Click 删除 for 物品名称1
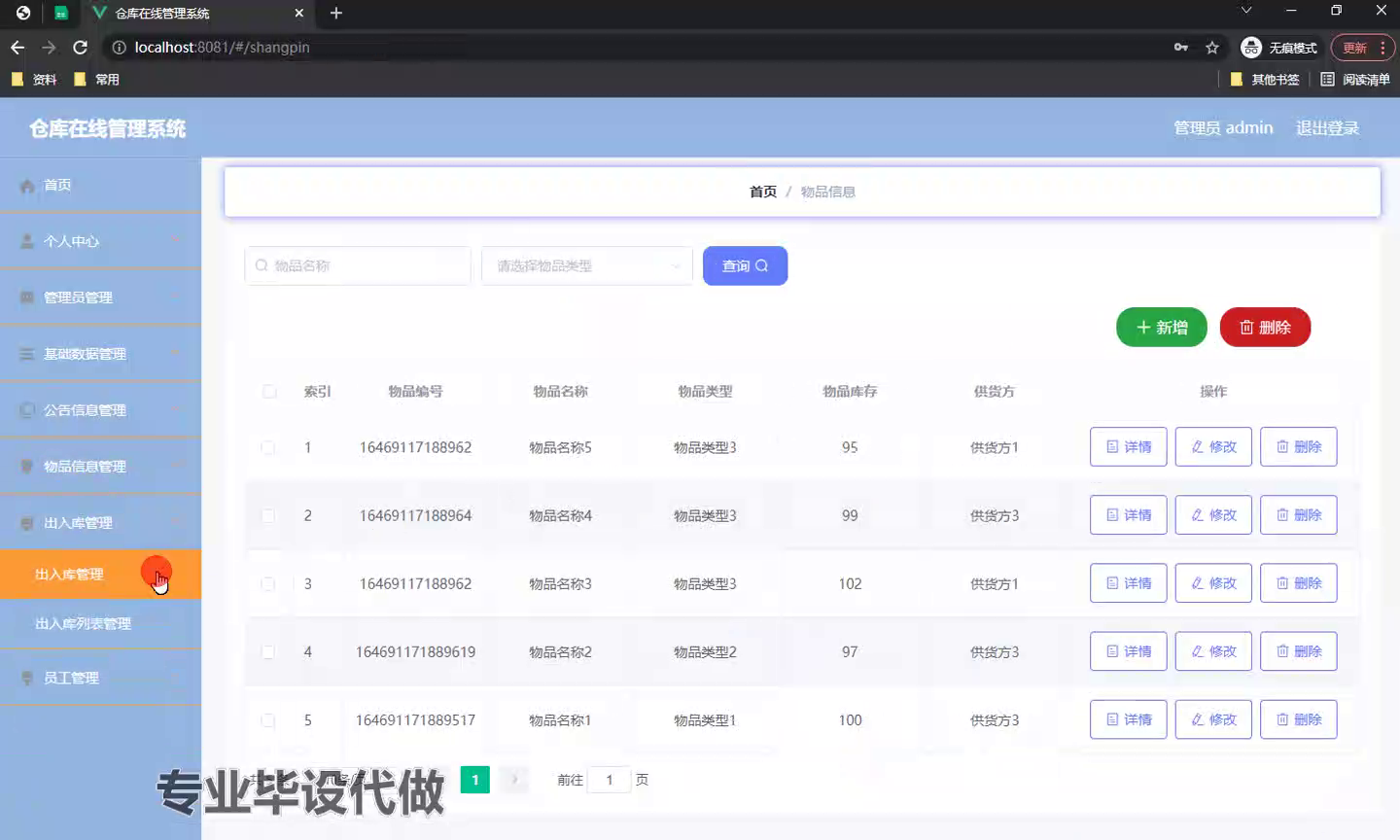The height and width of the screenshot is (840, 1400). tap(1299, 719)
